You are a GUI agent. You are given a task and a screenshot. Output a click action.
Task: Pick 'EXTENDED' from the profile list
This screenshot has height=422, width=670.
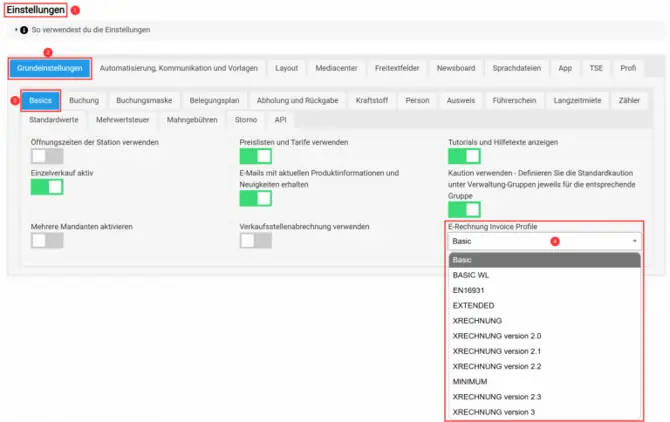click(544, 306)
